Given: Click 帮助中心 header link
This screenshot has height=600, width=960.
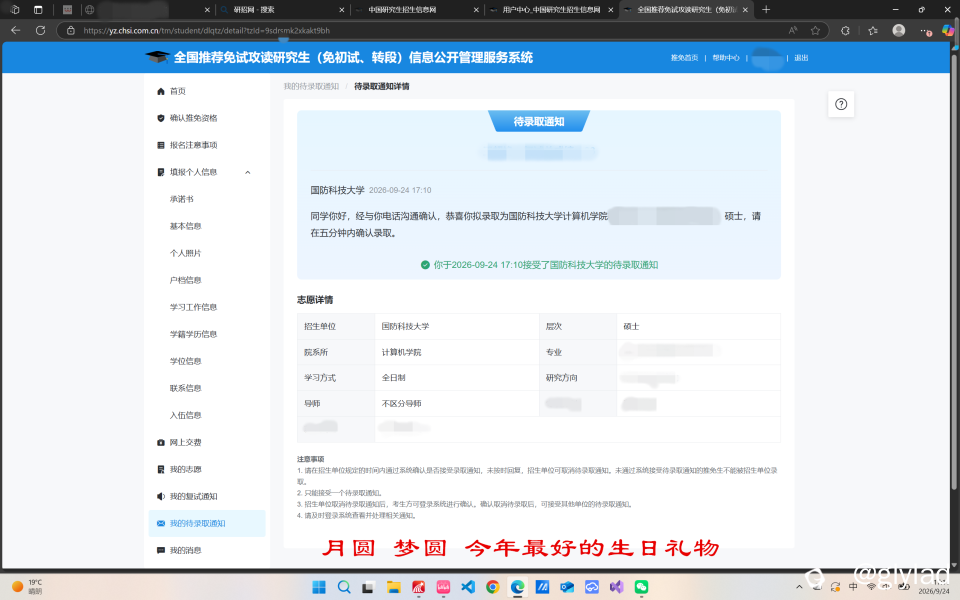Looking at the screenshot, I should [x=726, y=58].
